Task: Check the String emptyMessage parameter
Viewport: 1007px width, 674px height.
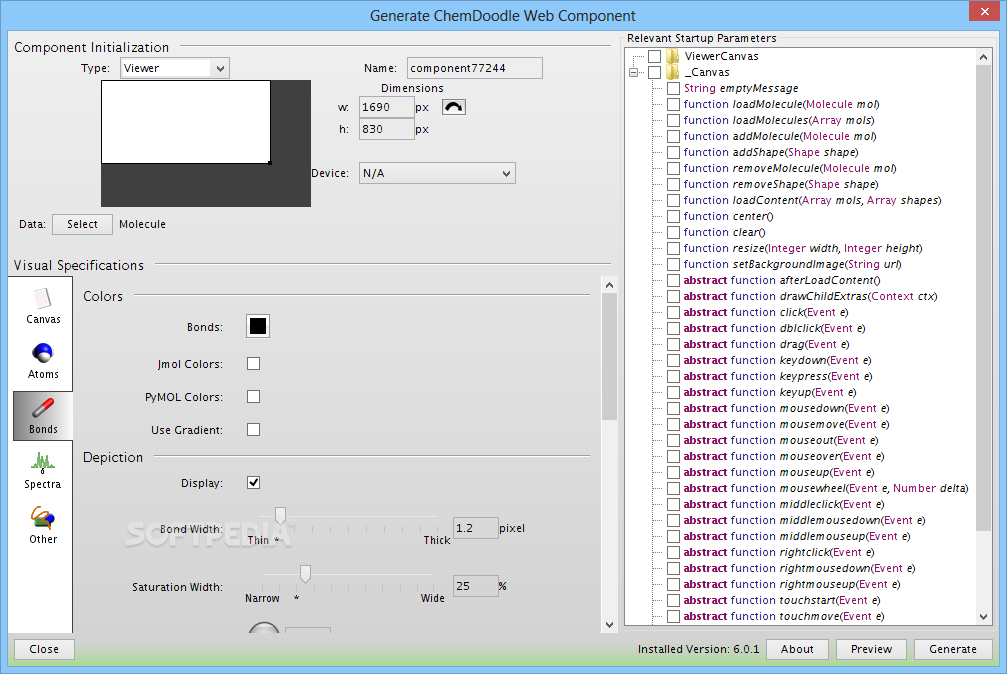Action: 673,88
